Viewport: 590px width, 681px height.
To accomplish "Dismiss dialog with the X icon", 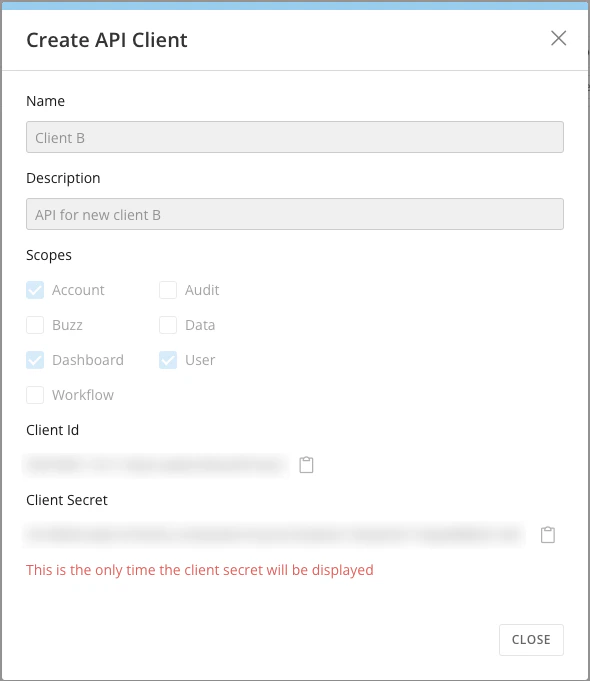I will (558, 38).
